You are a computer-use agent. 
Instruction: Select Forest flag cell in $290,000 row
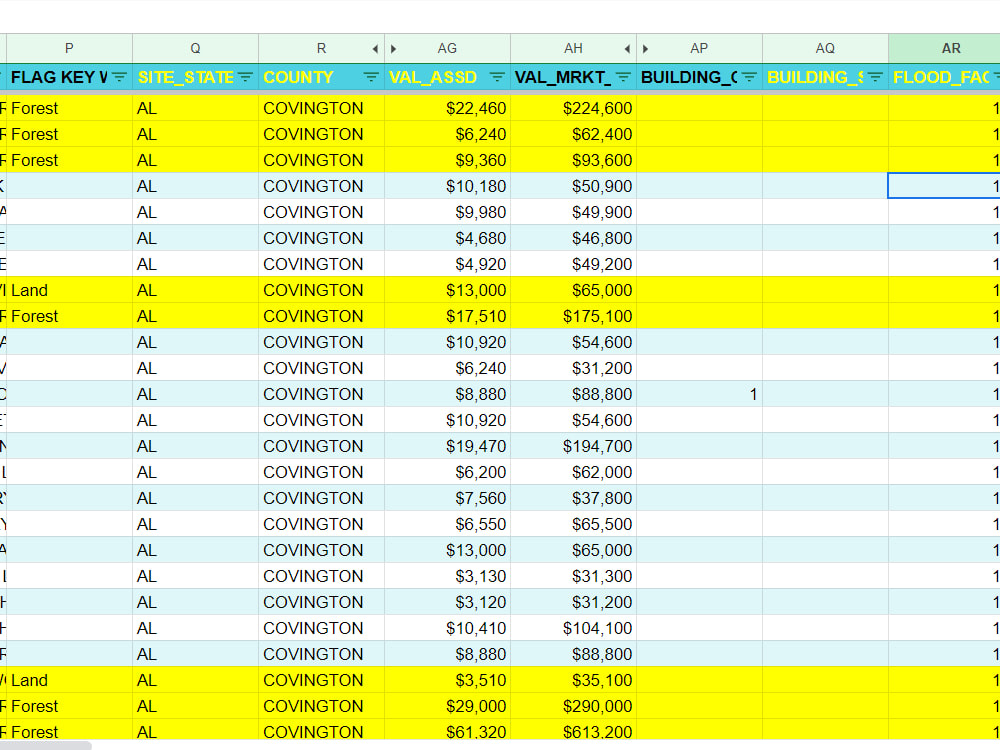[x=69, y=707]
